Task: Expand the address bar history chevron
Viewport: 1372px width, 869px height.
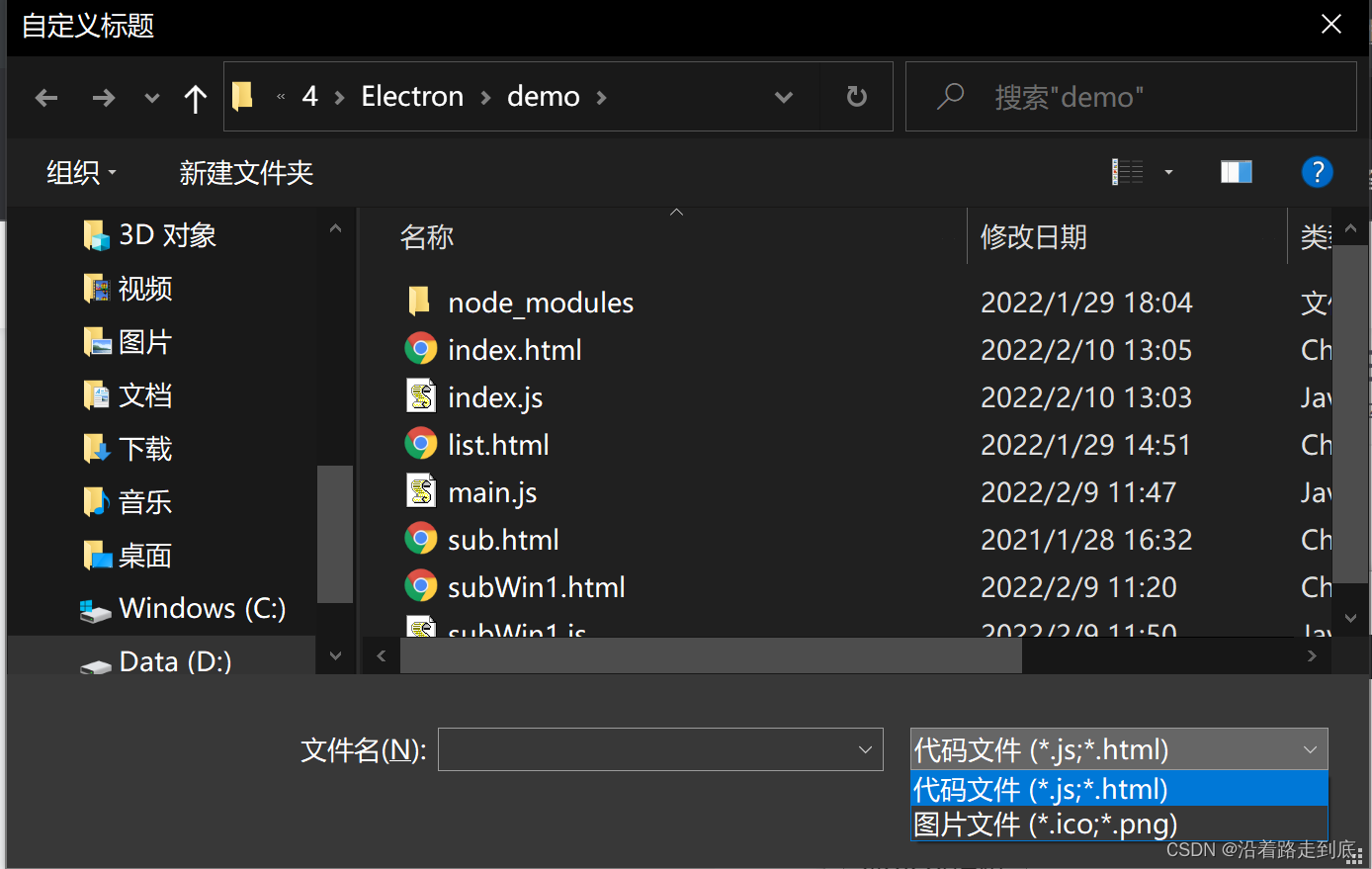Action: tap(784, 96)
